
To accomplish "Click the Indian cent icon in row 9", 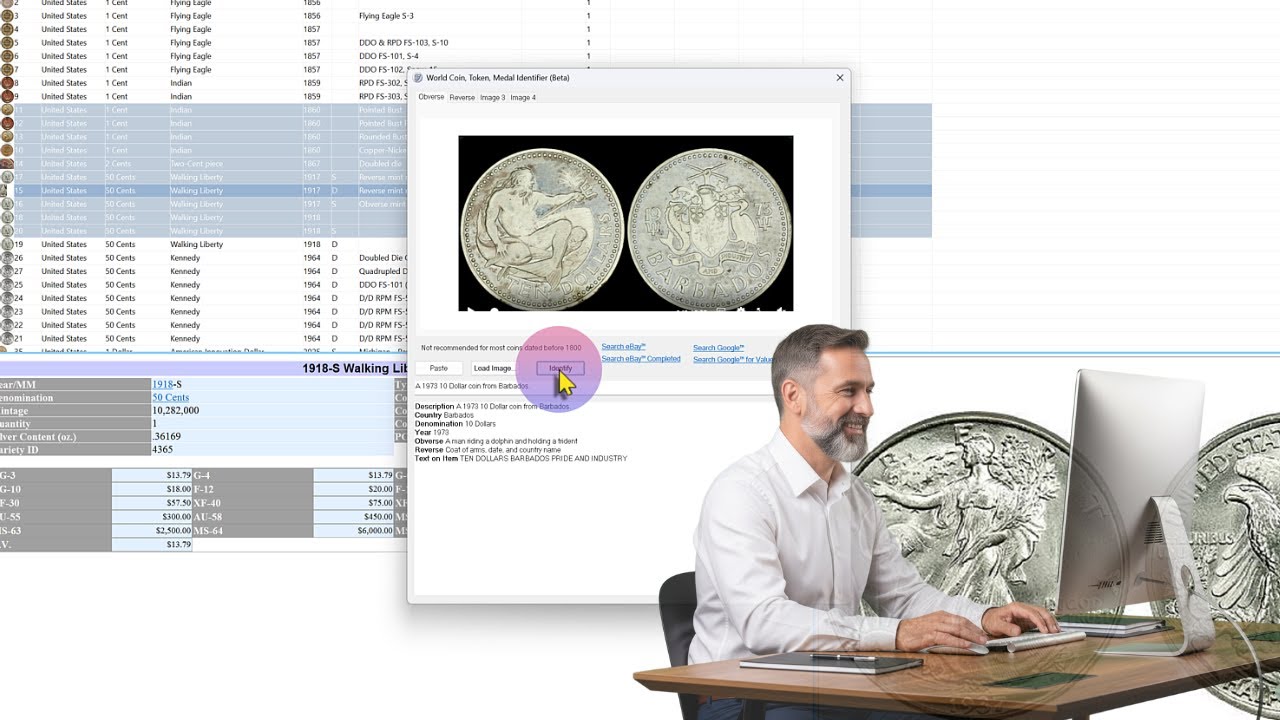I will pyautogui.click(x=7, y=96).
